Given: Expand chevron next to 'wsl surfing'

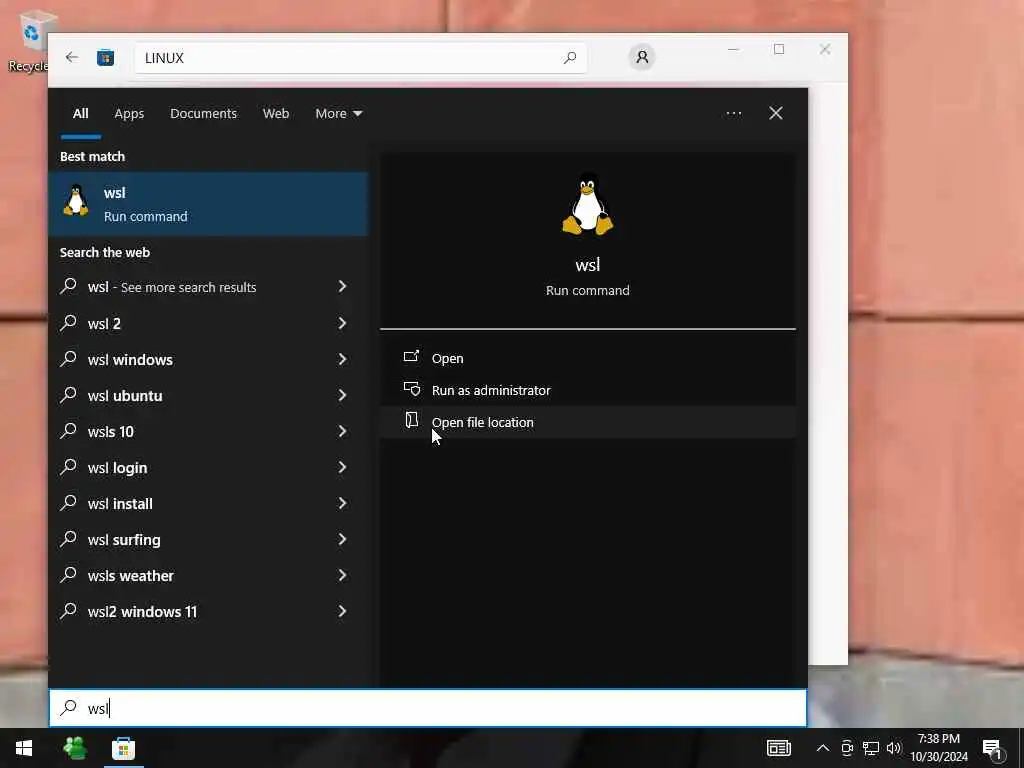Looking at the screenshot, I should (342, 539).
